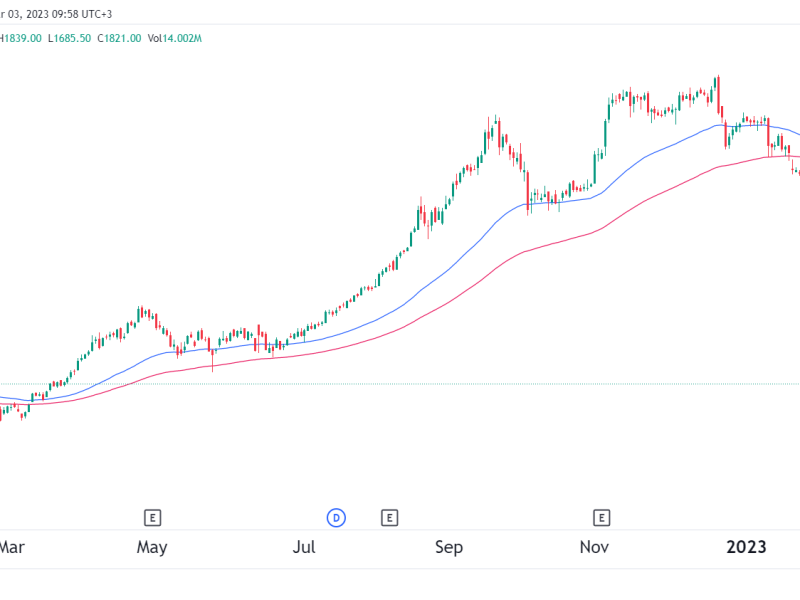Open the earnings E marker before Sep
Viewport: 800px width, 600px height.
click(x=389, y=517)
